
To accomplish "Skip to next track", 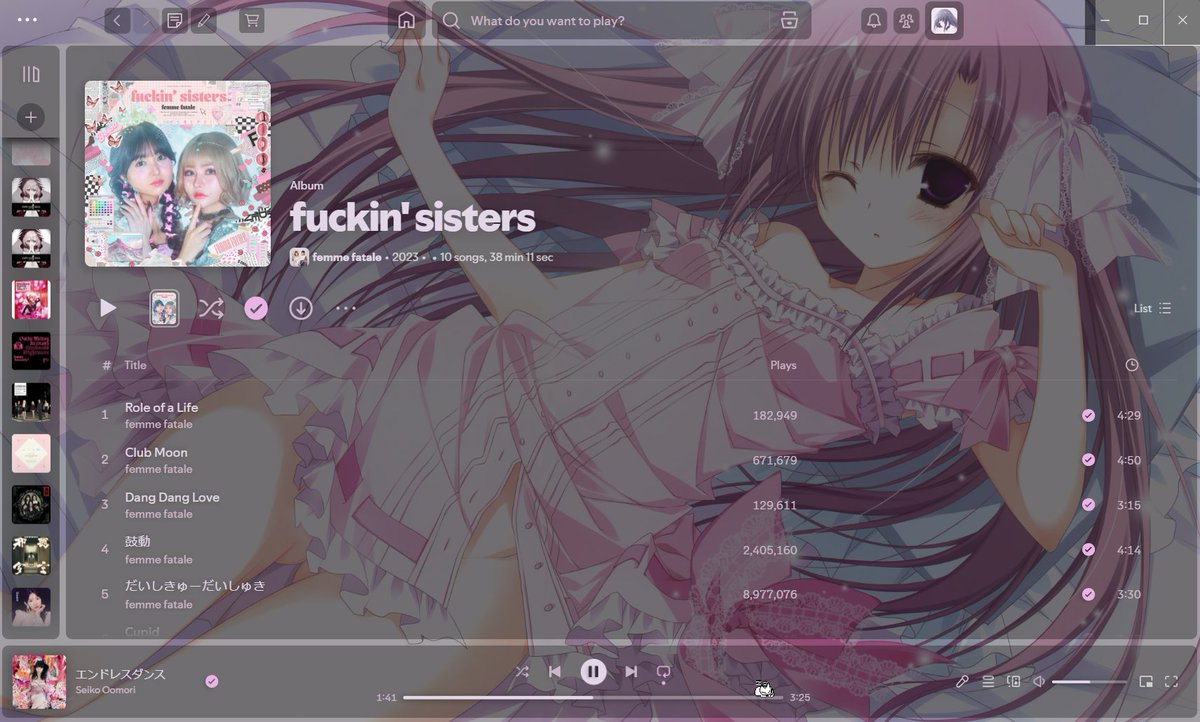I will 631,672.
